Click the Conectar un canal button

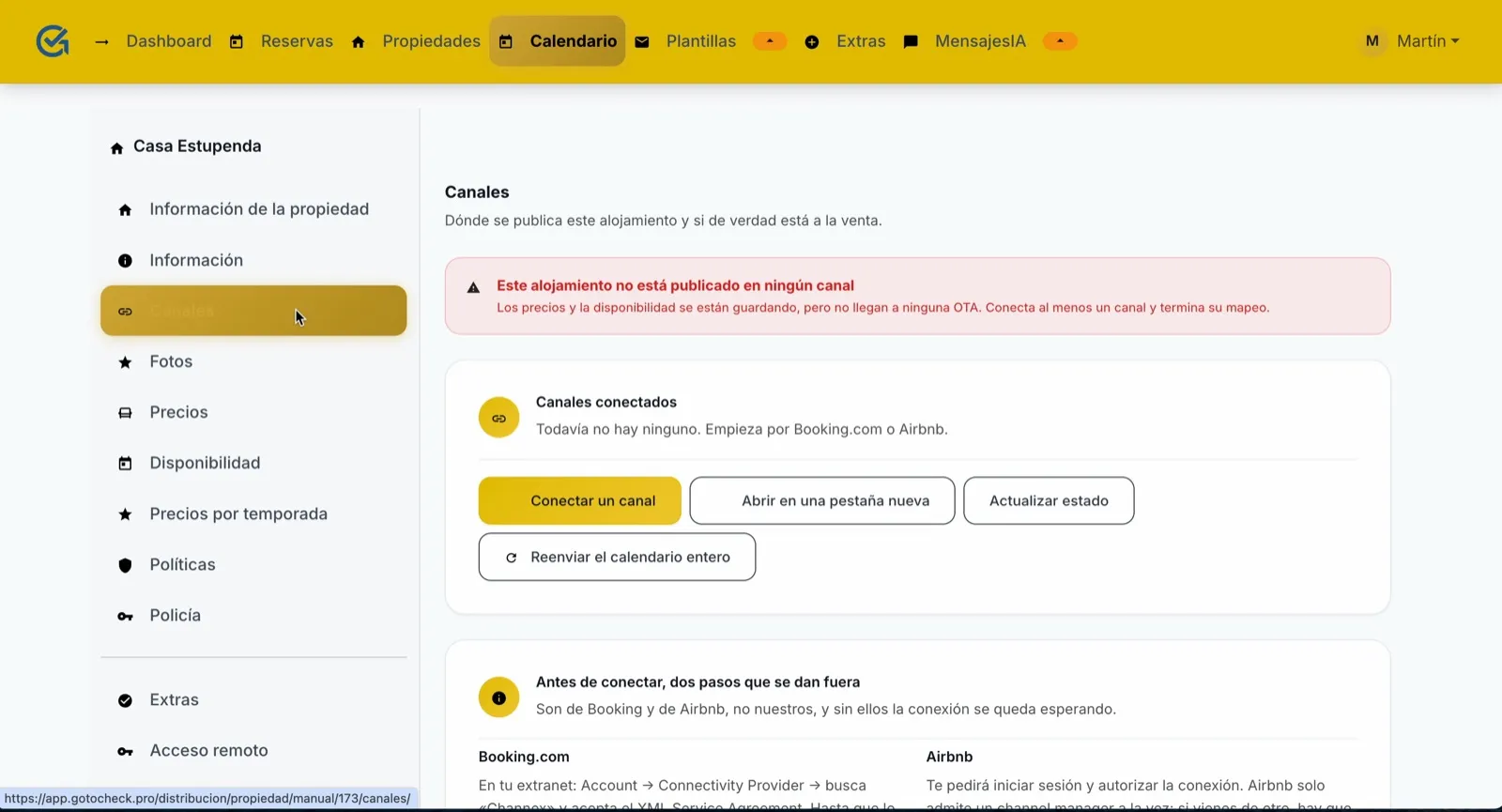click(580, 500)
